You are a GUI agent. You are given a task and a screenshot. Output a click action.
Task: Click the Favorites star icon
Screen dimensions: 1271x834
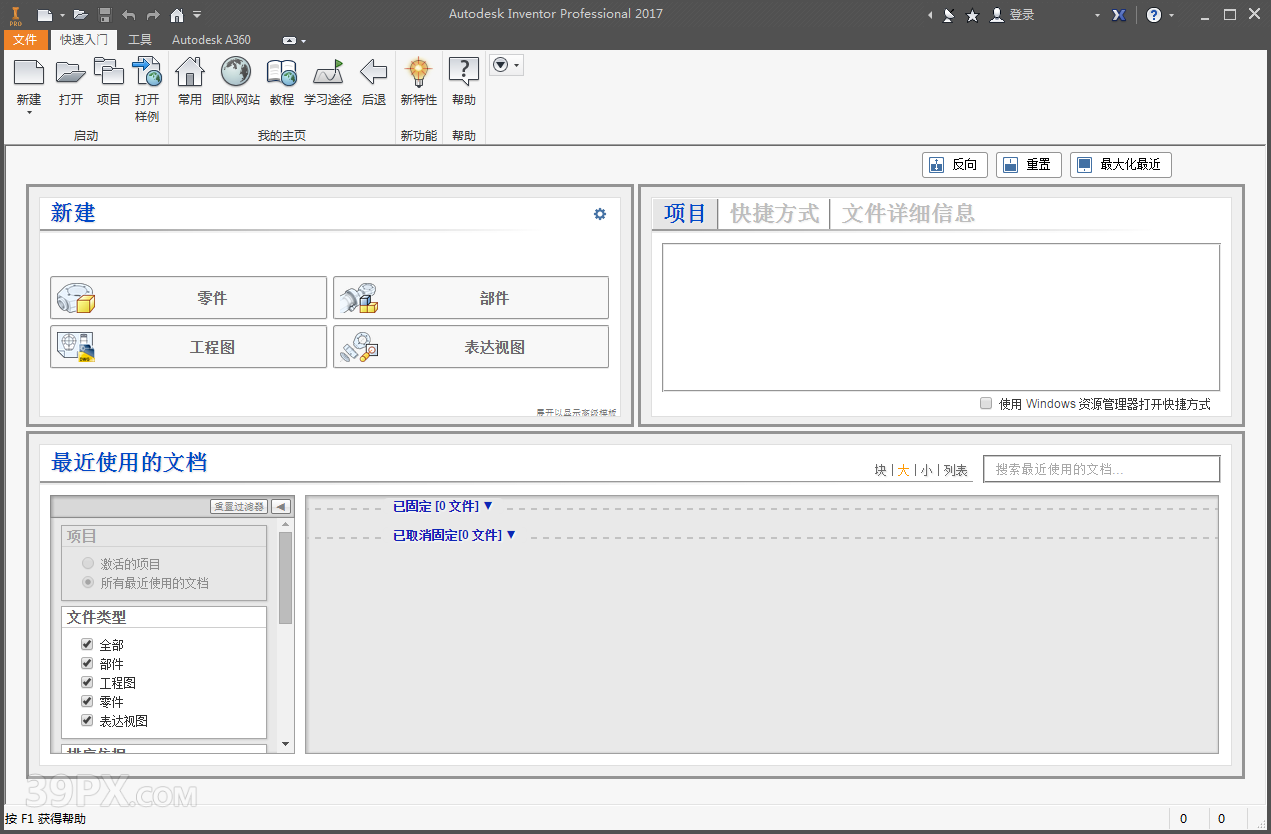(972, 15)
